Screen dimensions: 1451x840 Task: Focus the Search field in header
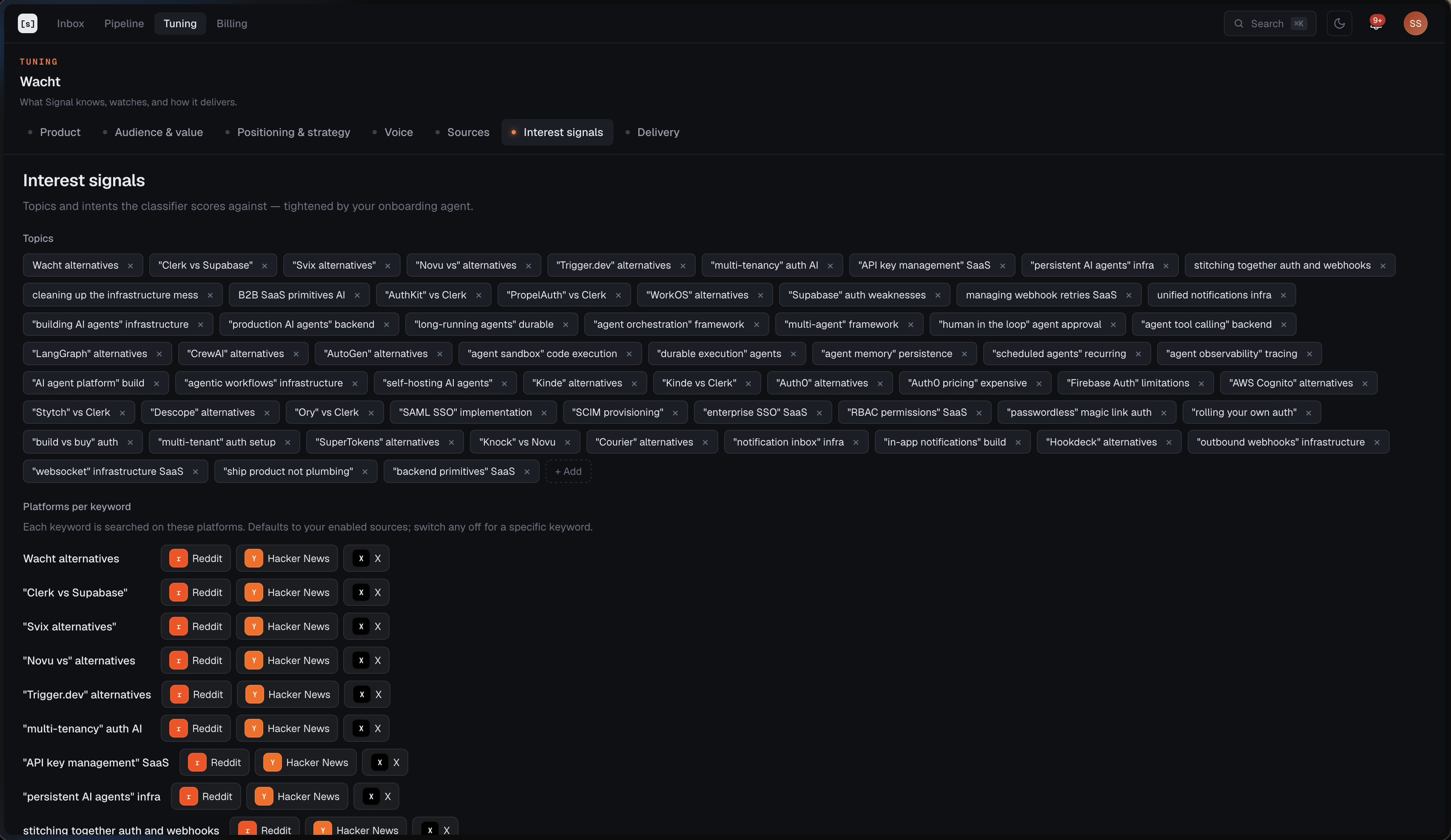(x=1270, y=24)
